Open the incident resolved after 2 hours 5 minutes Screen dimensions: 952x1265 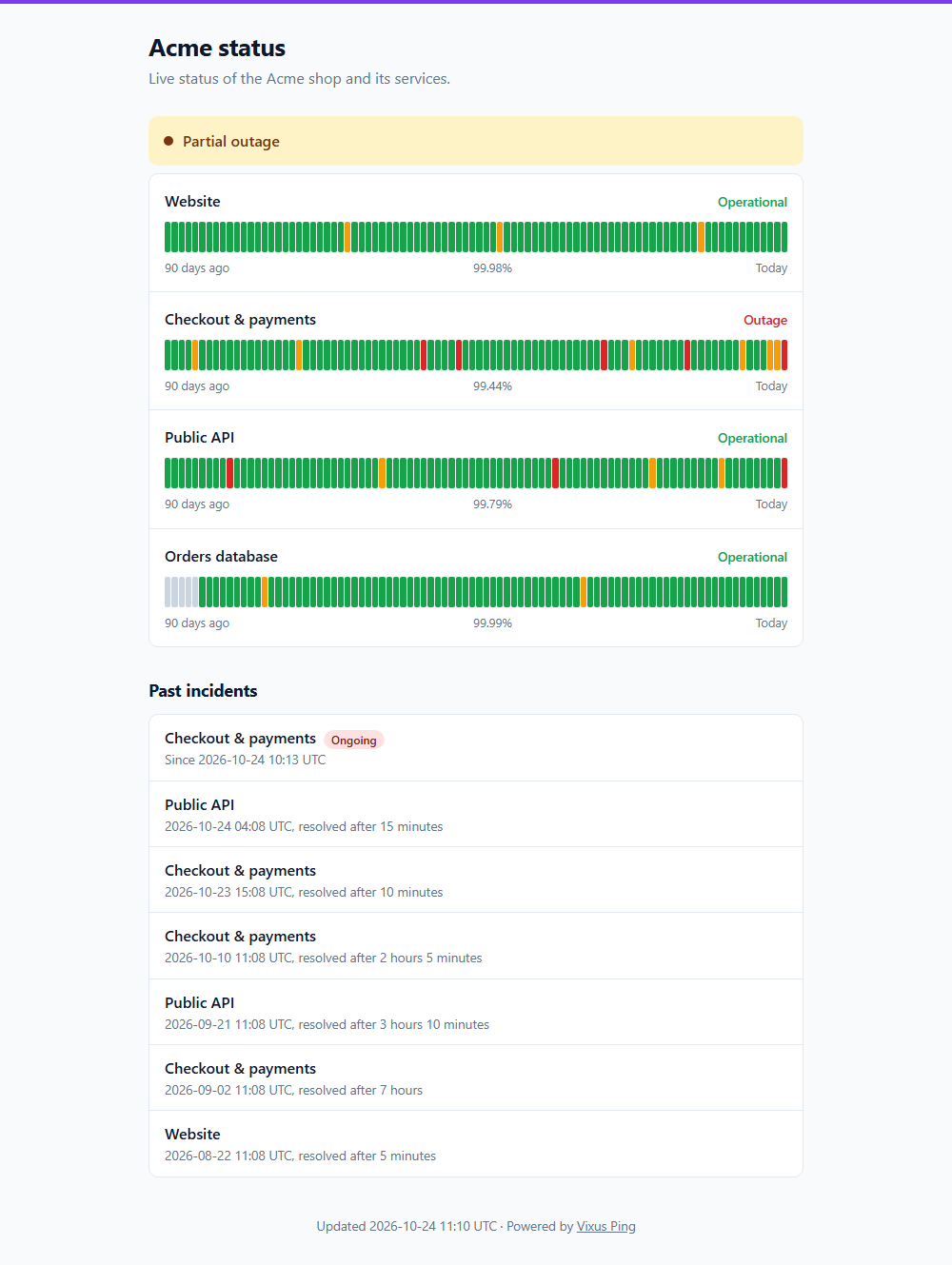point(476,945)
